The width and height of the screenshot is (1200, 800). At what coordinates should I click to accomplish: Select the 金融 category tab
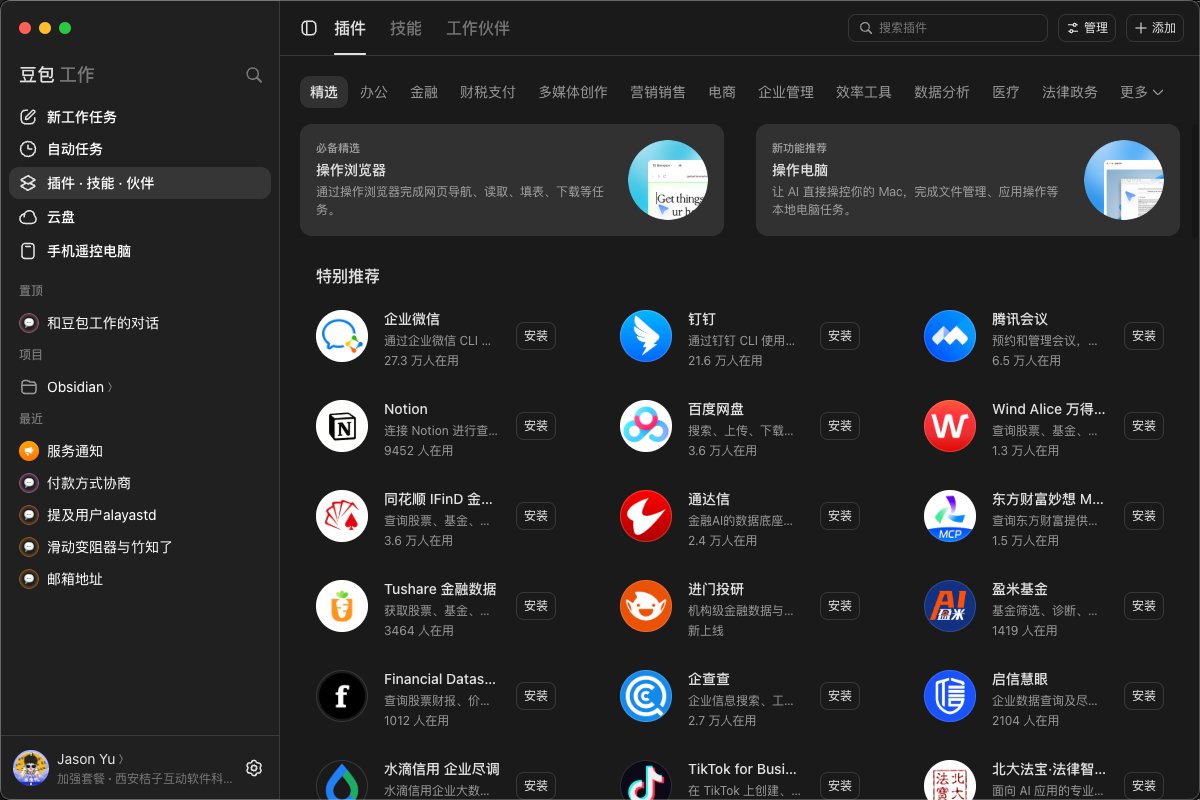coord(424,92)
